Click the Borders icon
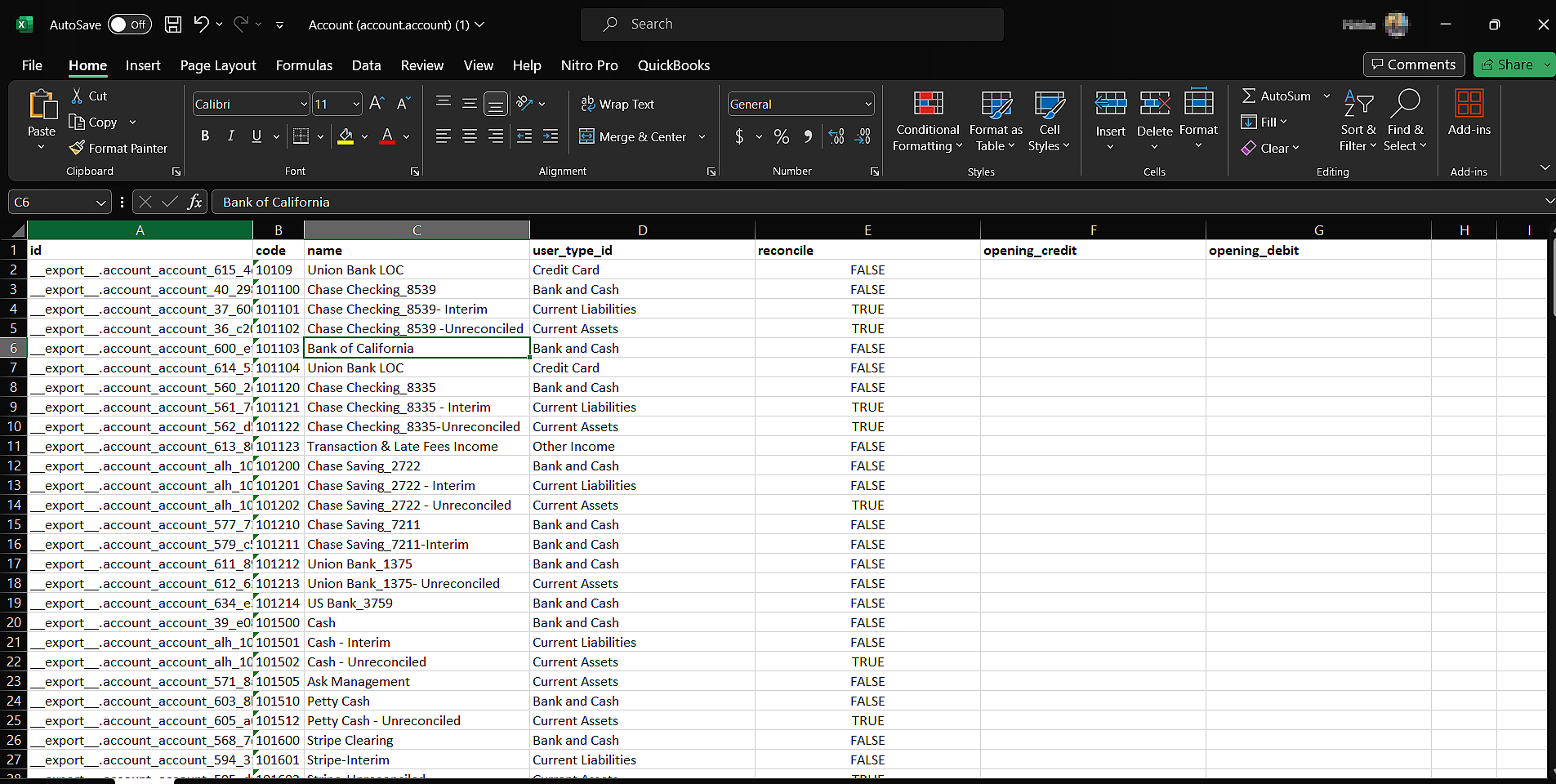This screenshot has width=1556, height=784. (301, 136)
